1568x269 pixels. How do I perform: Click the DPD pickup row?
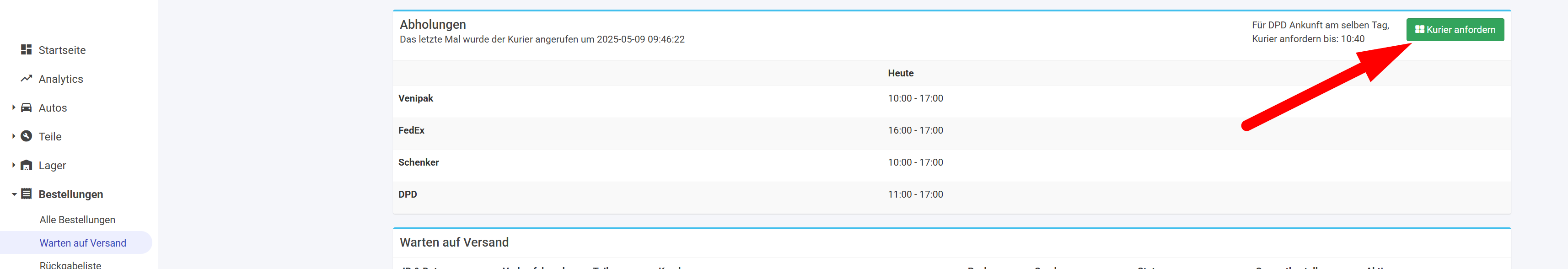click(951, 195)
